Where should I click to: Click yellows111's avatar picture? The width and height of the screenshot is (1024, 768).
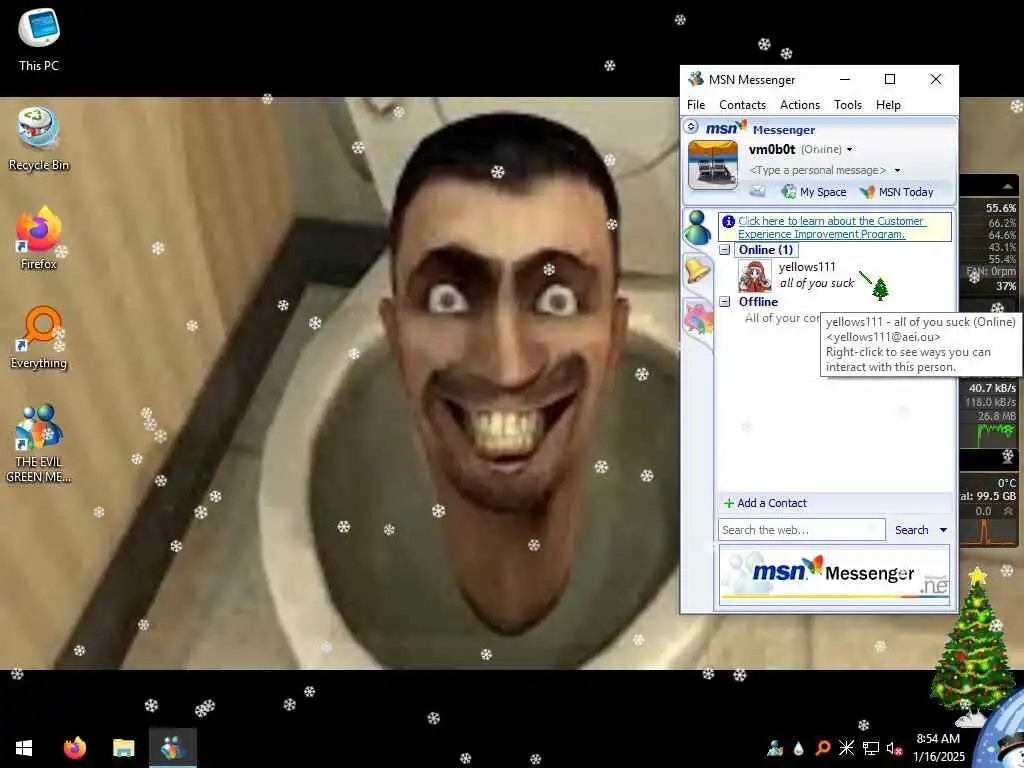tap(755, 275)
